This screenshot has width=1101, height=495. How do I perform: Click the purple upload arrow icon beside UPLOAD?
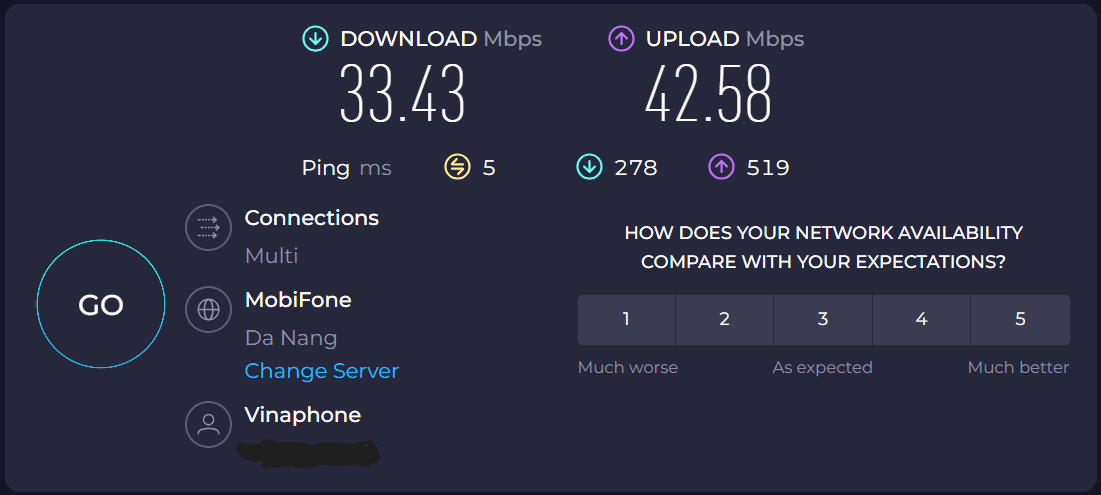pyautogui.click(x=621, y=39)
